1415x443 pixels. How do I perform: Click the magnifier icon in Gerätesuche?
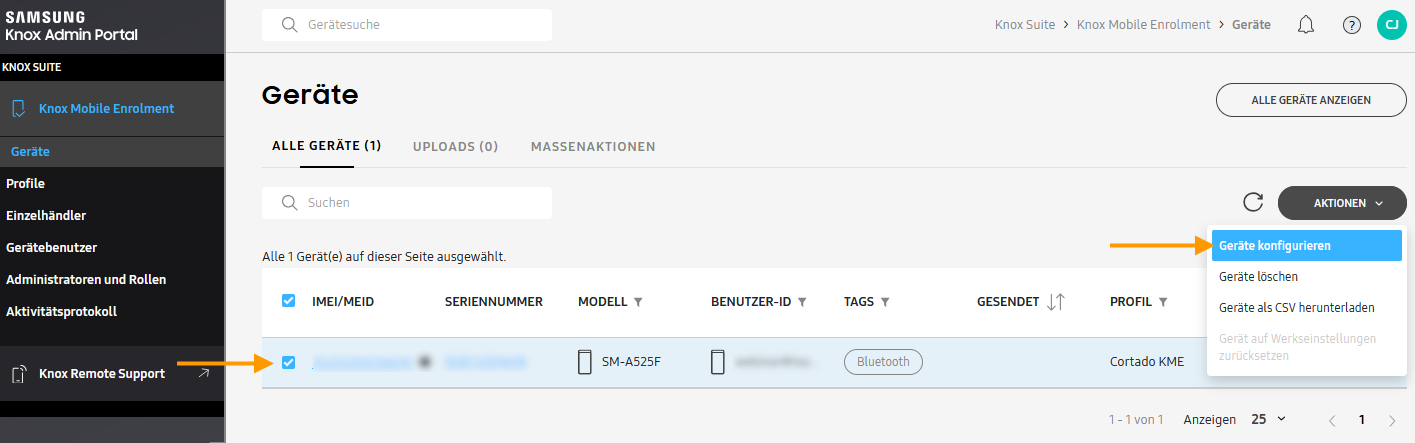point(290,25)
